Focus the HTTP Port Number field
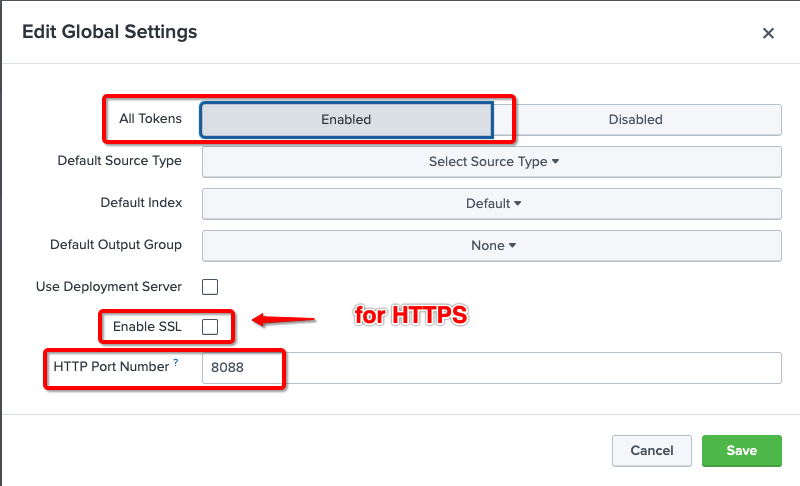Image resolution: width=800 pixels, height=486 pixels. point(490,367)
